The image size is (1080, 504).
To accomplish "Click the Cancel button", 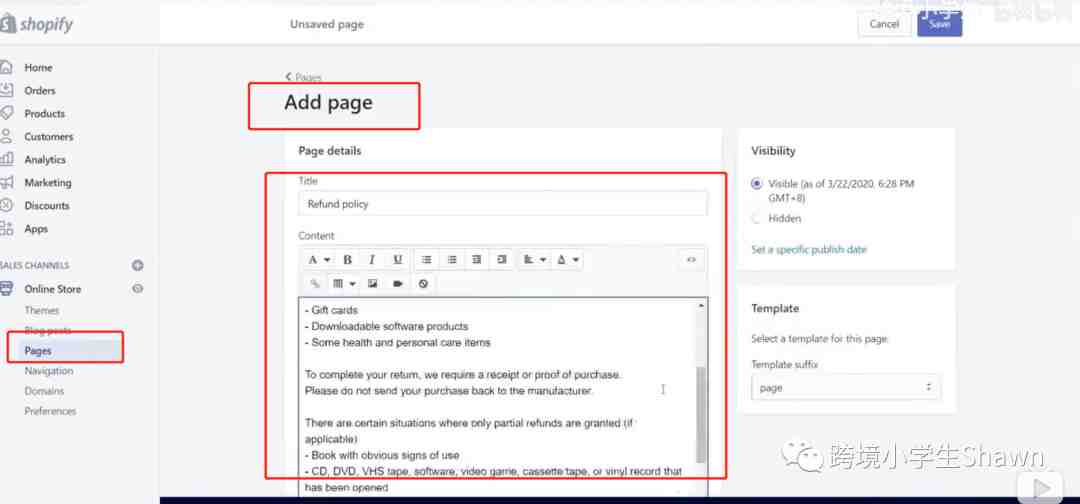I will (884, 24).
